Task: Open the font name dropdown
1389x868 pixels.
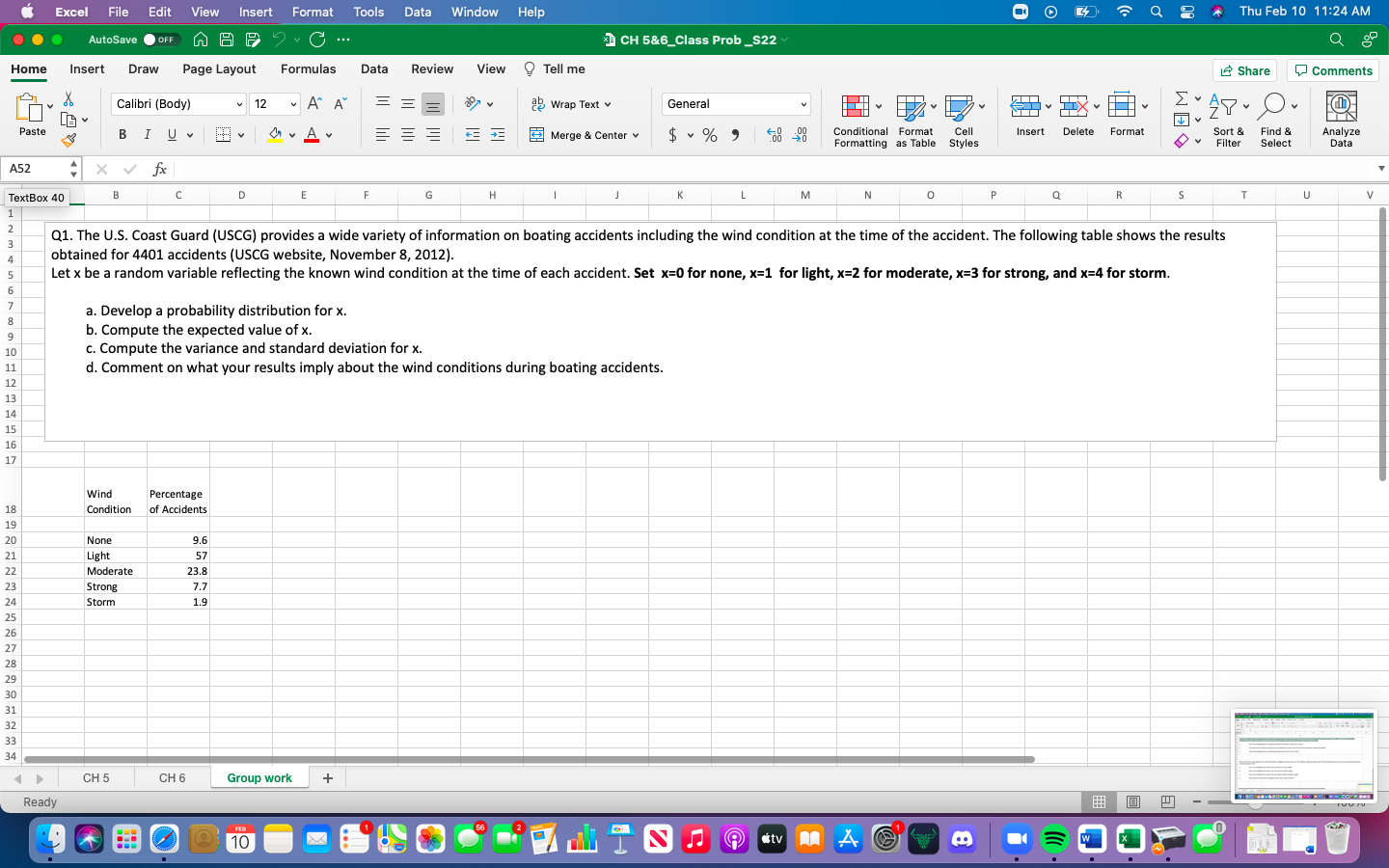Action: point(239,103)
